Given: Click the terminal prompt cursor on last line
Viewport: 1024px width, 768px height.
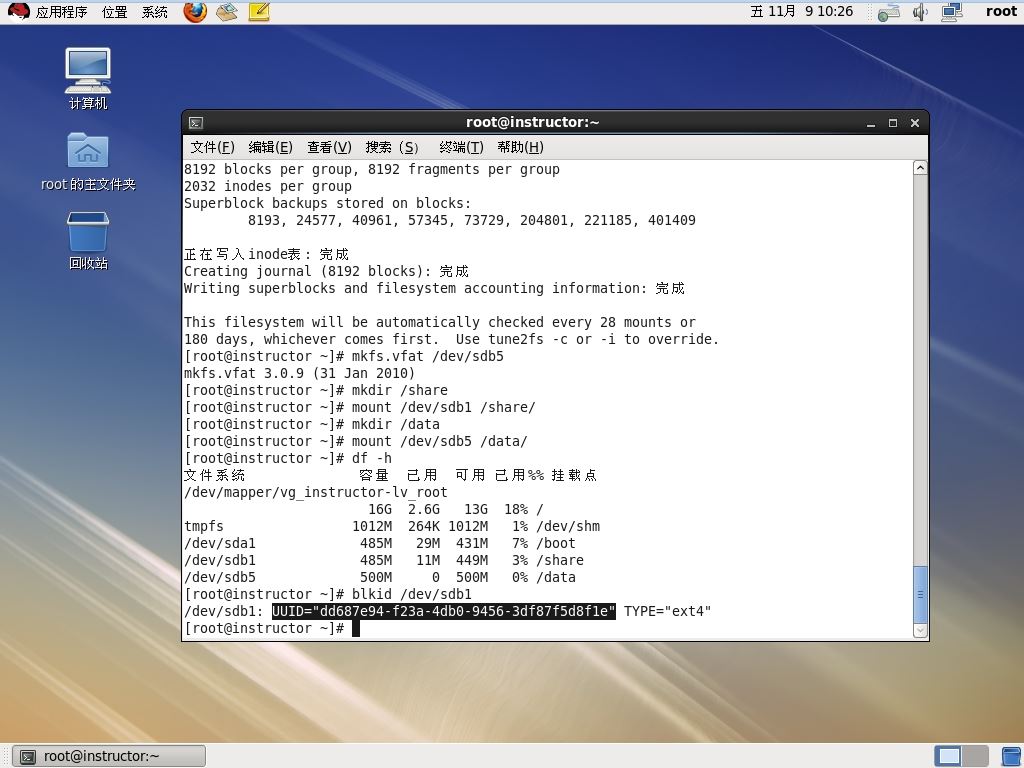Looking at the screenshot, I should pyautogui.click(x=356, y=628).
